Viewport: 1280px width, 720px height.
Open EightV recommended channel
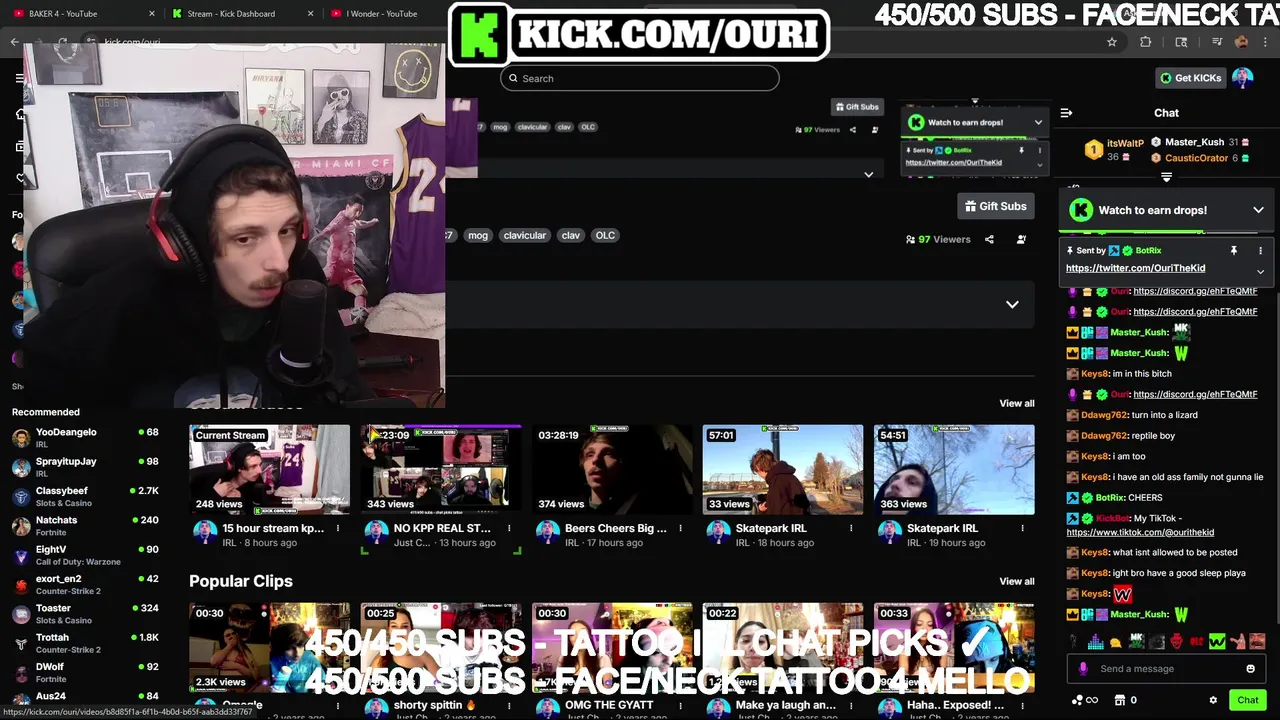pos(85,555)
